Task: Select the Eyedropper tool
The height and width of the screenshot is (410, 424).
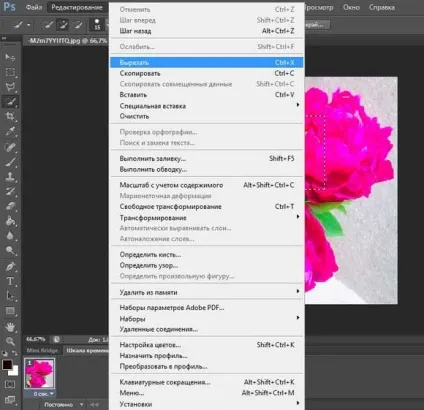Action: point(10,131)
